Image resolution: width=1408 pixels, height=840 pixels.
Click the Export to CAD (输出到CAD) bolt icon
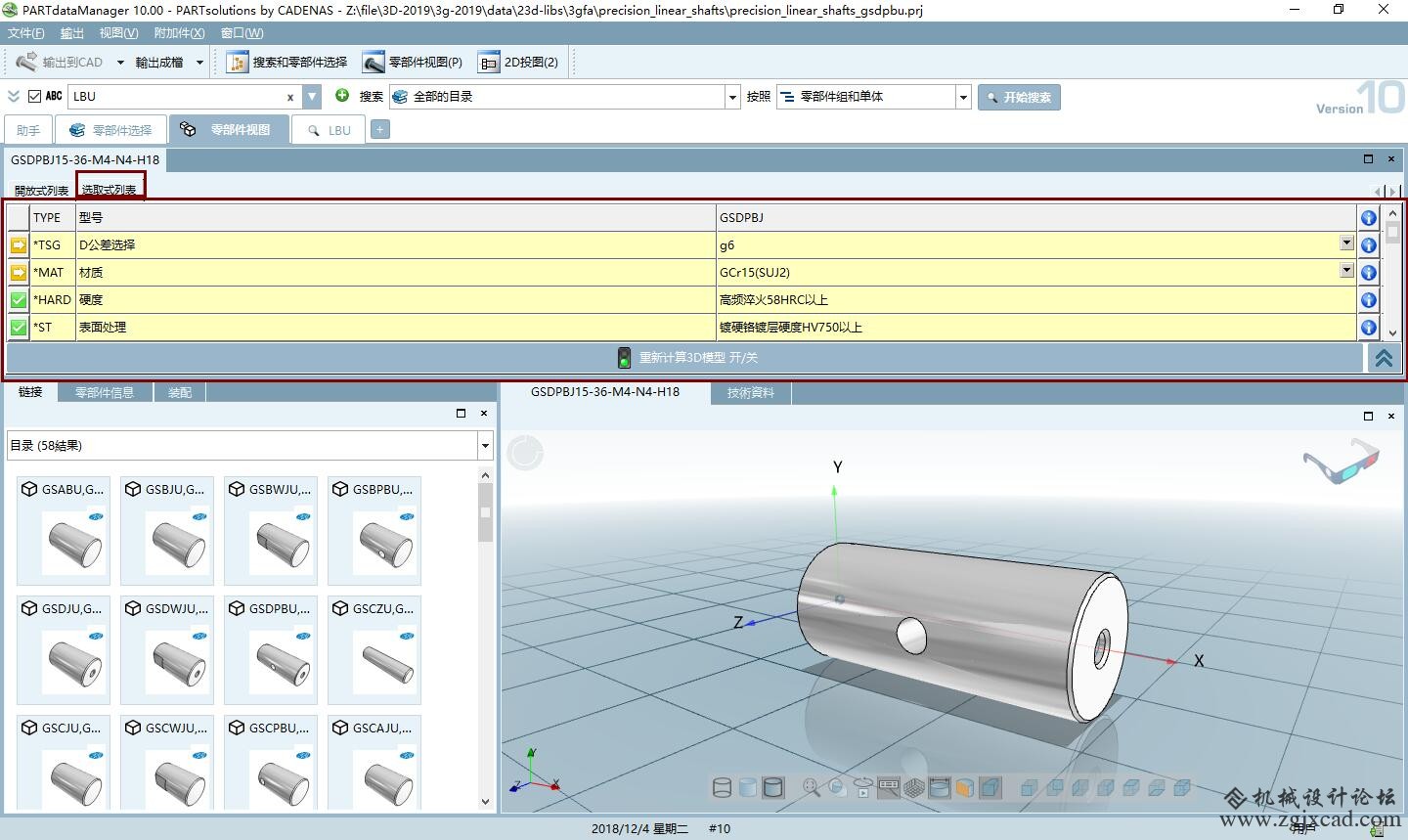[26, 62]
